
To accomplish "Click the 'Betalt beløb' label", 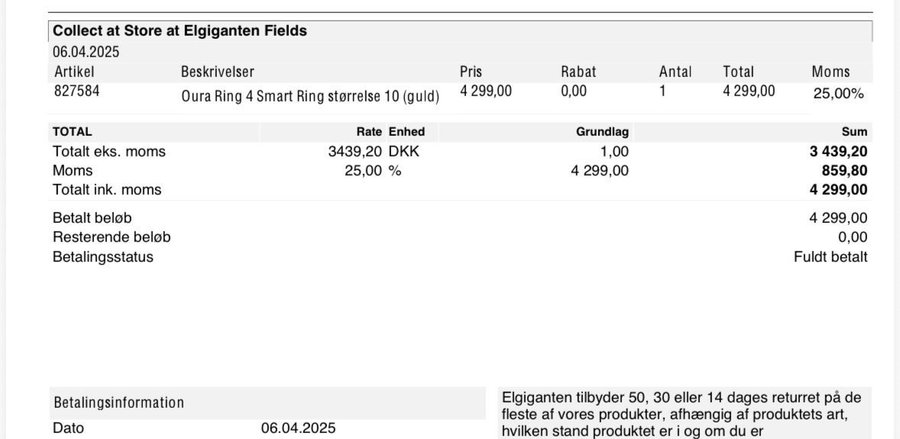I will pyautogui.click(x=92, y=218).
